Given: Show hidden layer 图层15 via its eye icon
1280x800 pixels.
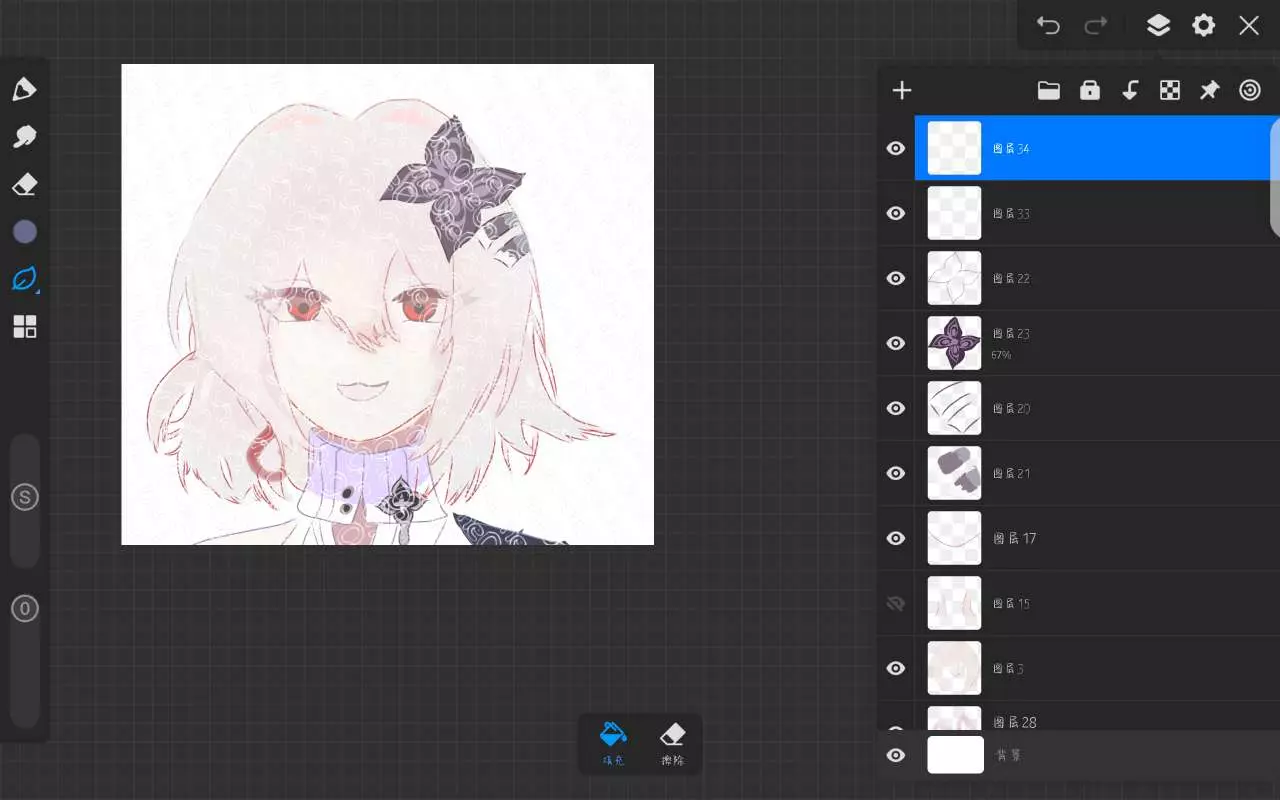Looking at the screenshot, I should [896, 603].
